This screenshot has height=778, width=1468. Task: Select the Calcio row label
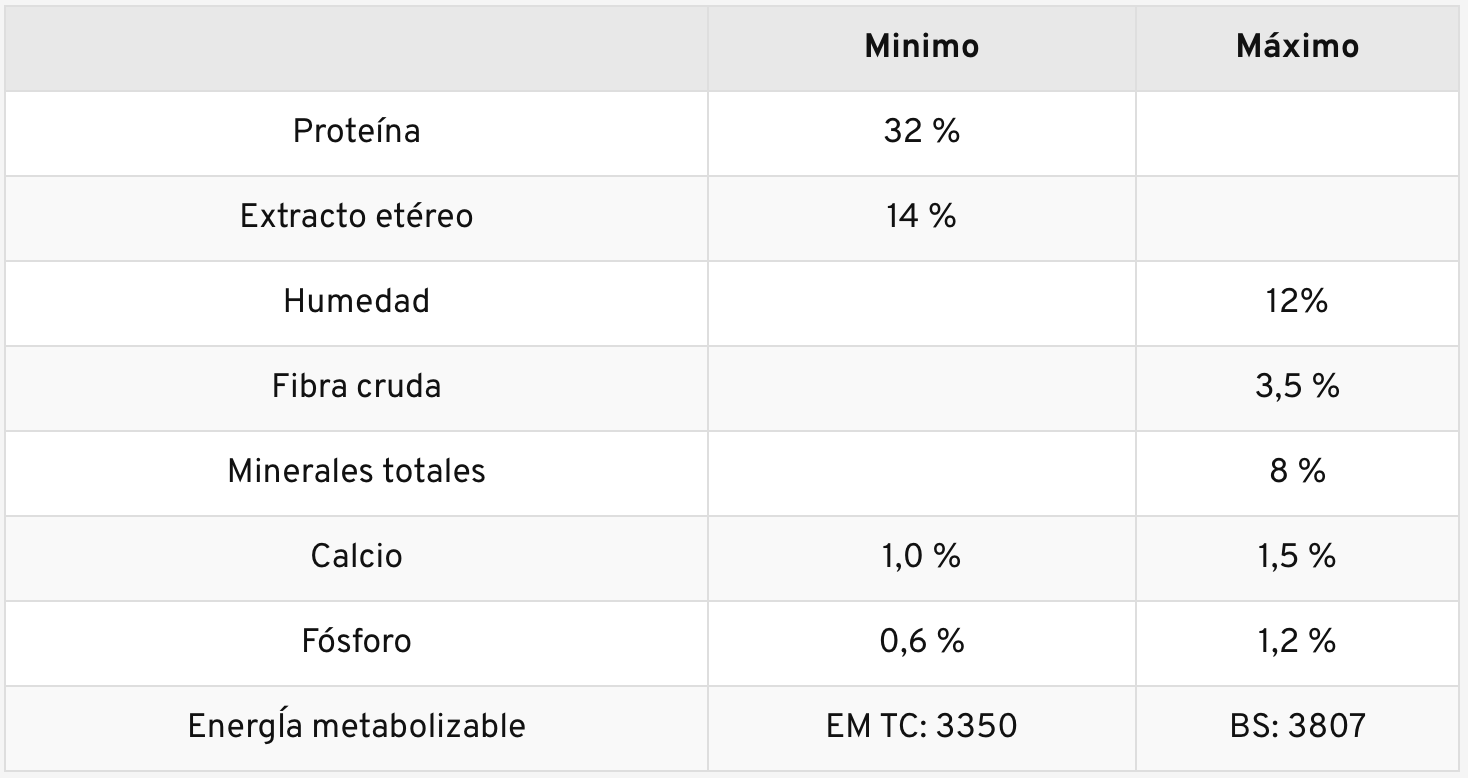(x=356, y=556)
